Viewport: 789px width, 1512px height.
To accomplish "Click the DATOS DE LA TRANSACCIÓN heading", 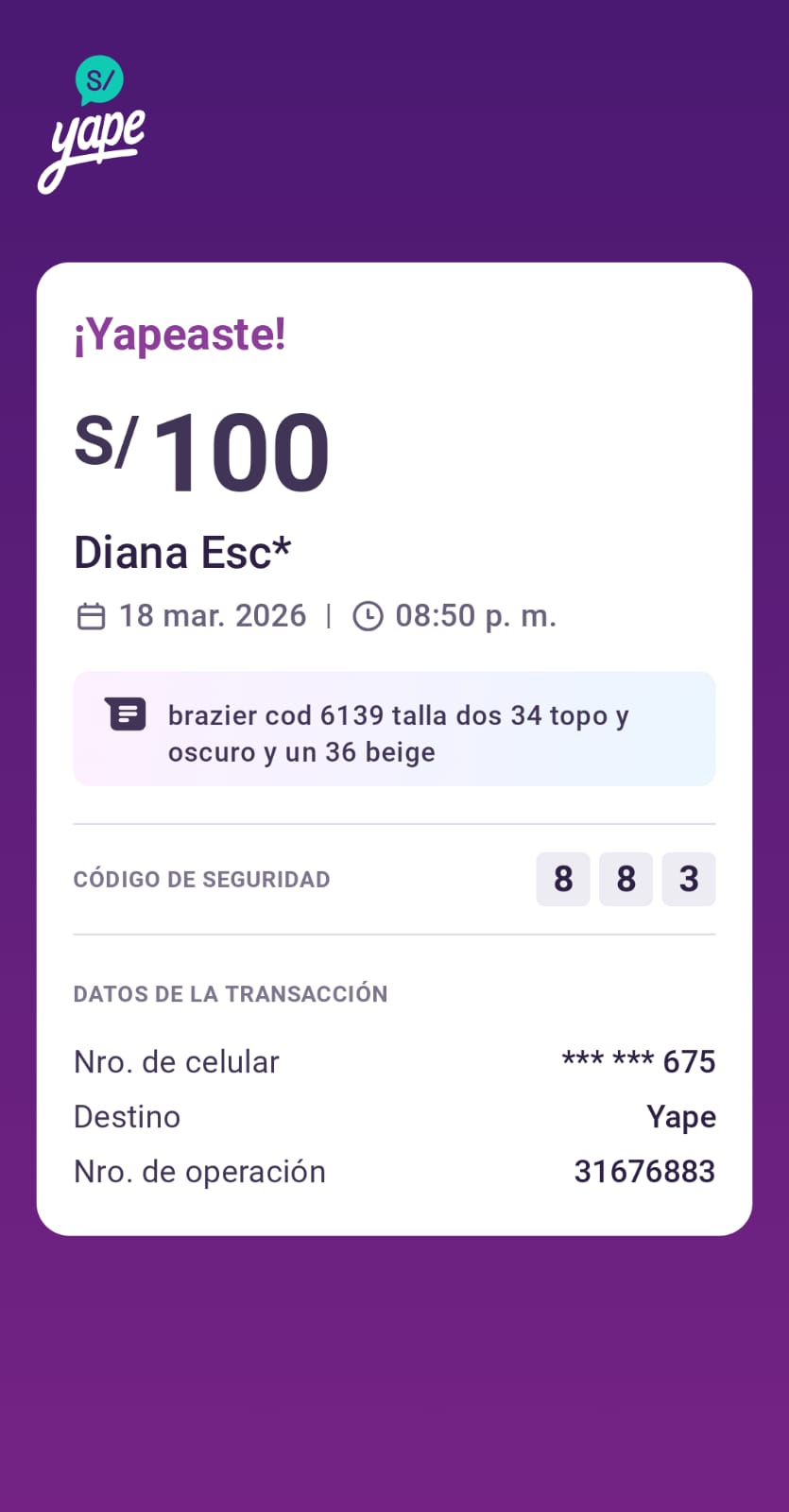I will [231, 994].
